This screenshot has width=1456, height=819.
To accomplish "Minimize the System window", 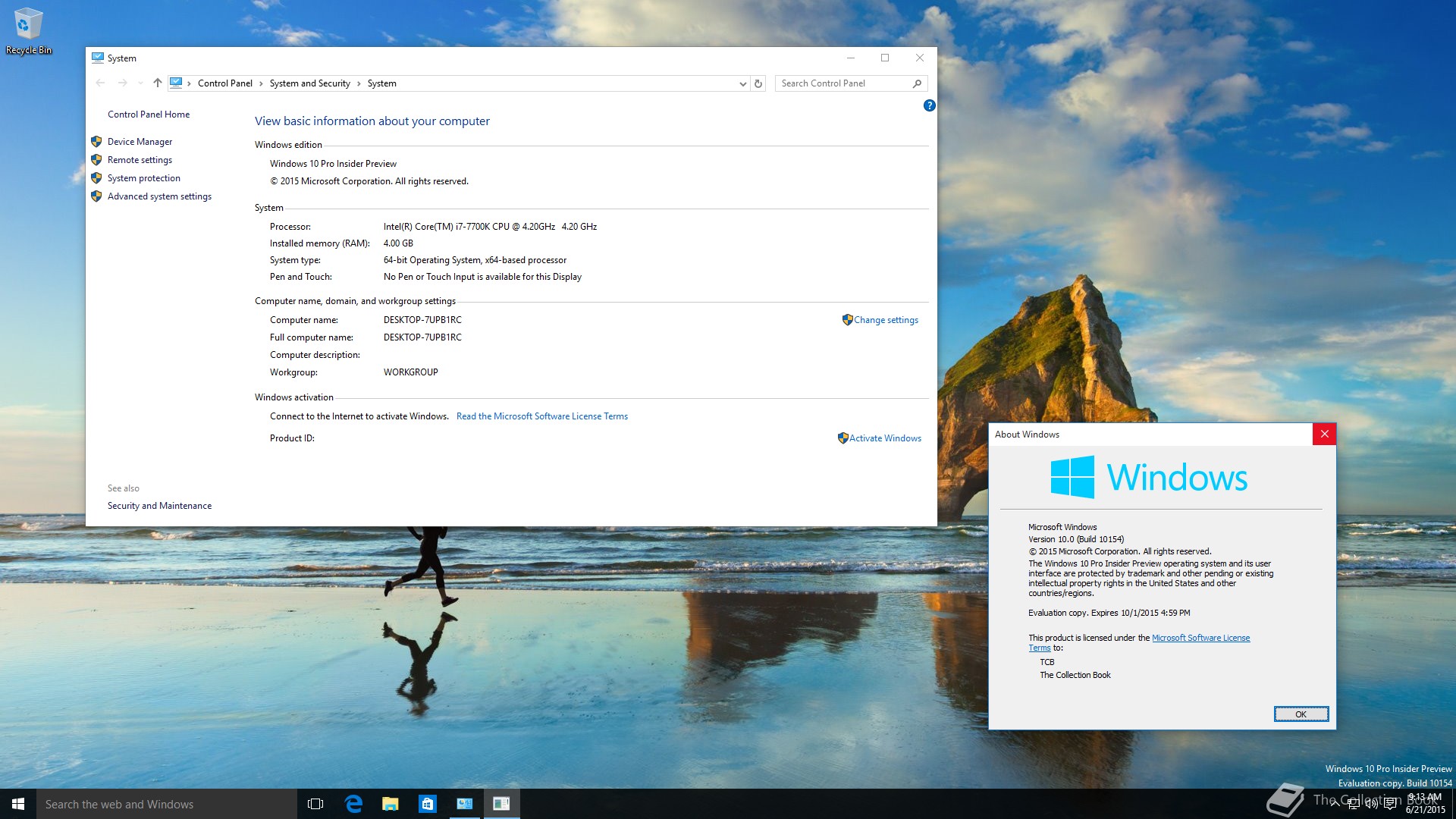I will click(x=850, y=58).
